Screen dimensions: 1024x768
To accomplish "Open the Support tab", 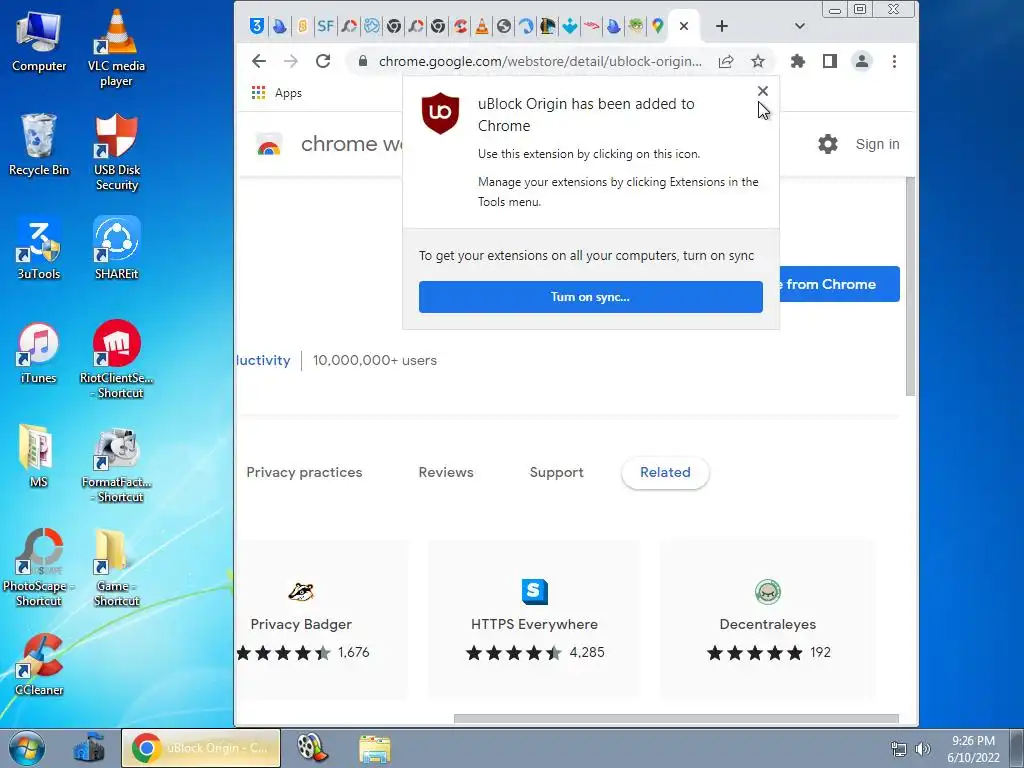I will pos(556,472).
